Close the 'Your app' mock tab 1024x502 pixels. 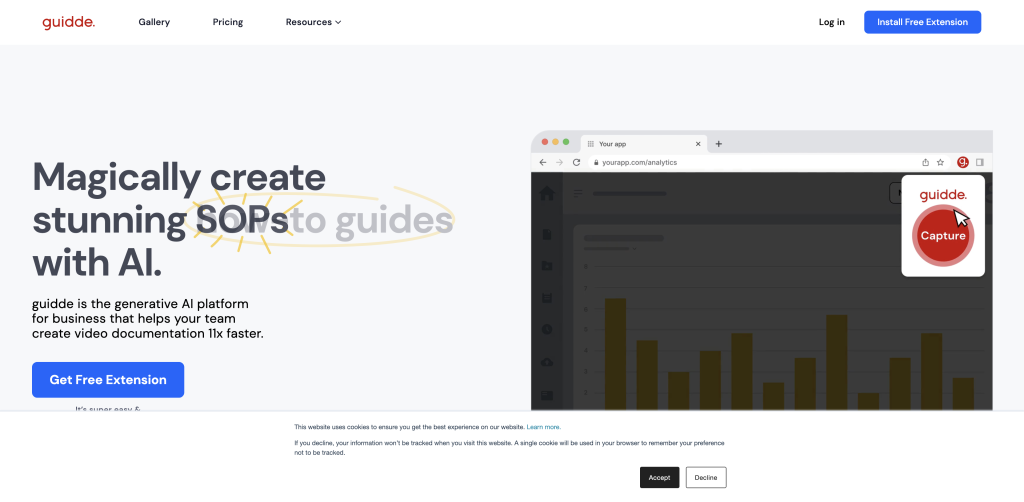click(698, 144)
